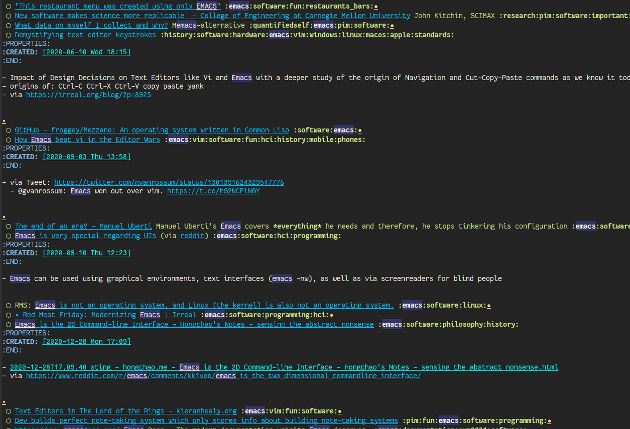This screenshot has width=630, height=429.
Task: Expand folded marker after quantifiedself pim software tags
Action: [x=392, y=26]
